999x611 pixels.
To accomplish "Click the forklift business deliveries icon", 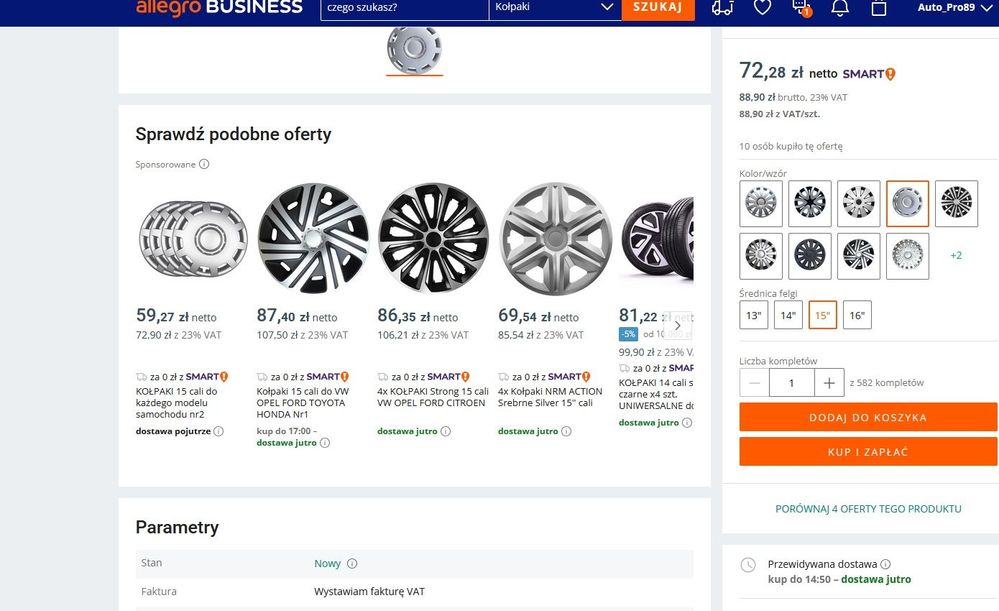I will pyautogui.click(x=722, y=8).
